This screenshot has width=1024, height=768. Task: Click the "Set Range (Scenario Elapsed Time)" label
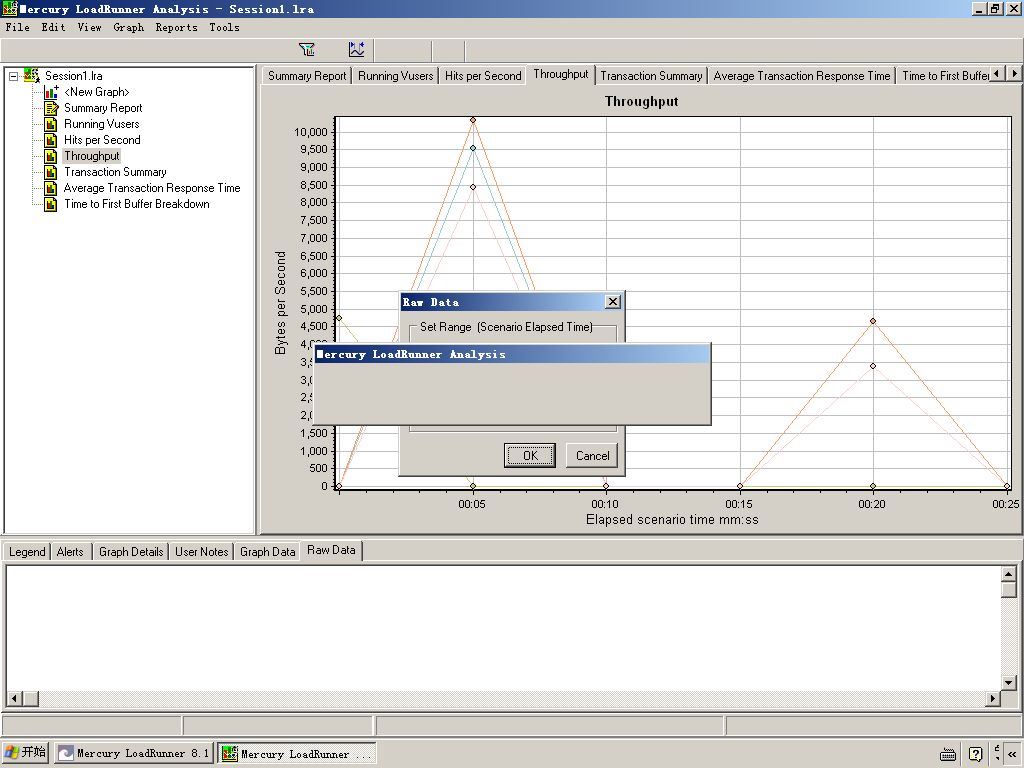point(506,327)
